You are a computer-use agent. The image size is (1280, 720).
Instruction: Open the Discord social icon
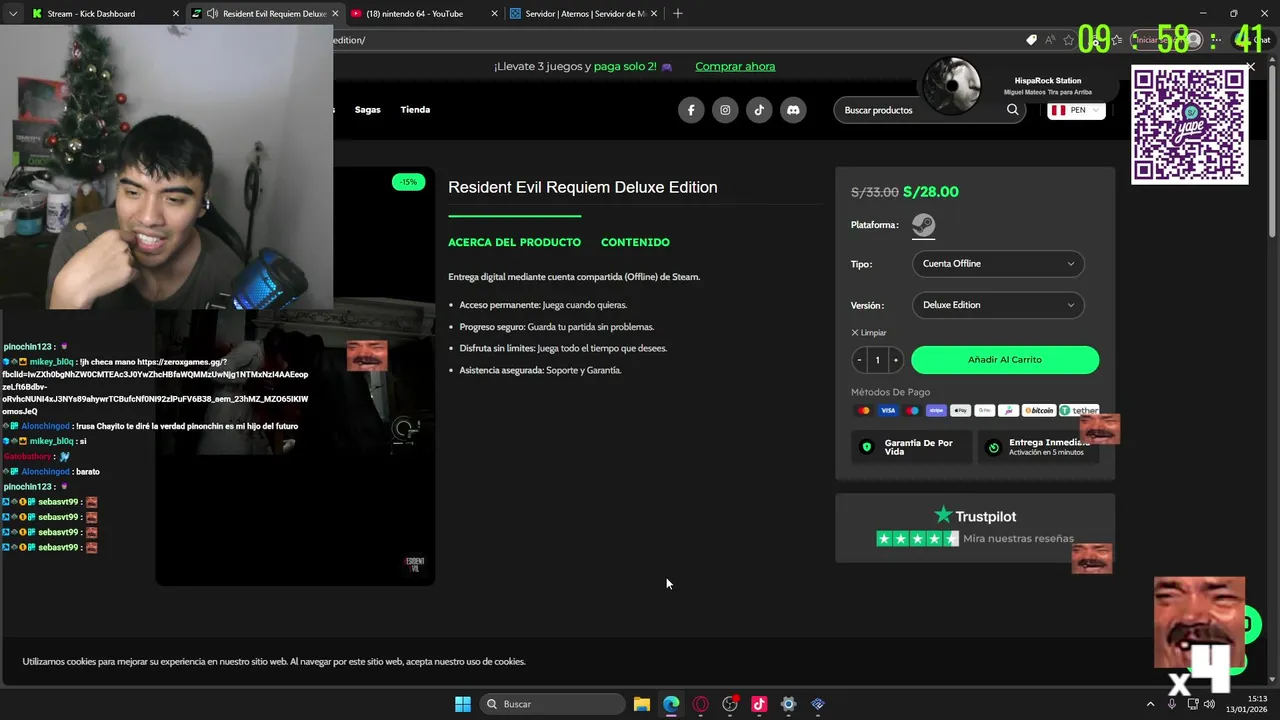coord(793,110)
